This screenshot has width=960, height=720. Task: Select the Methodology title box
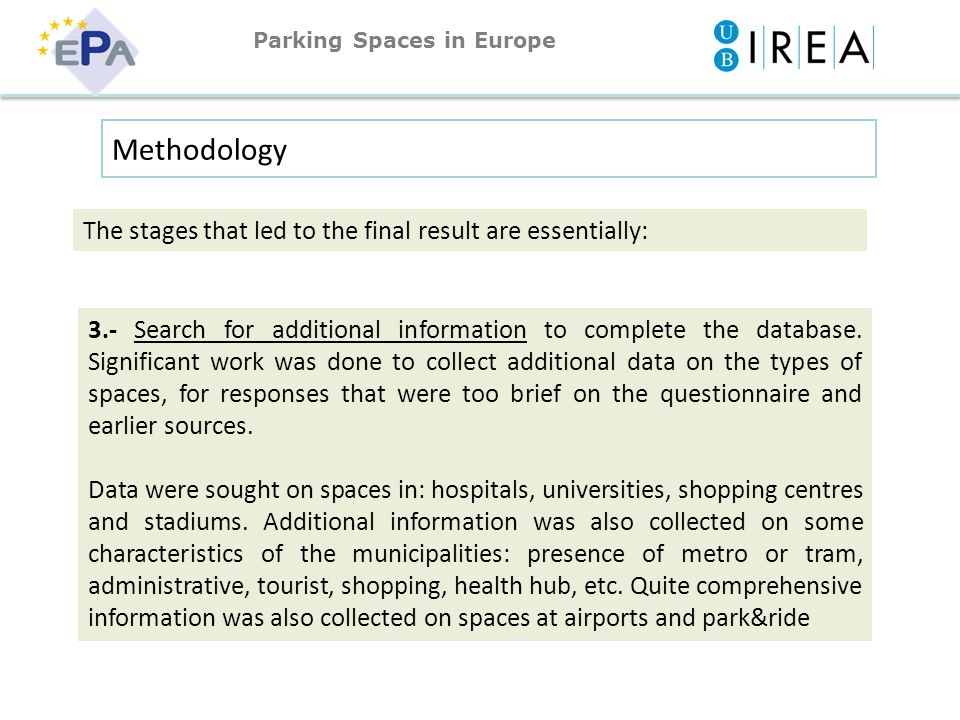tap(489, 149)
